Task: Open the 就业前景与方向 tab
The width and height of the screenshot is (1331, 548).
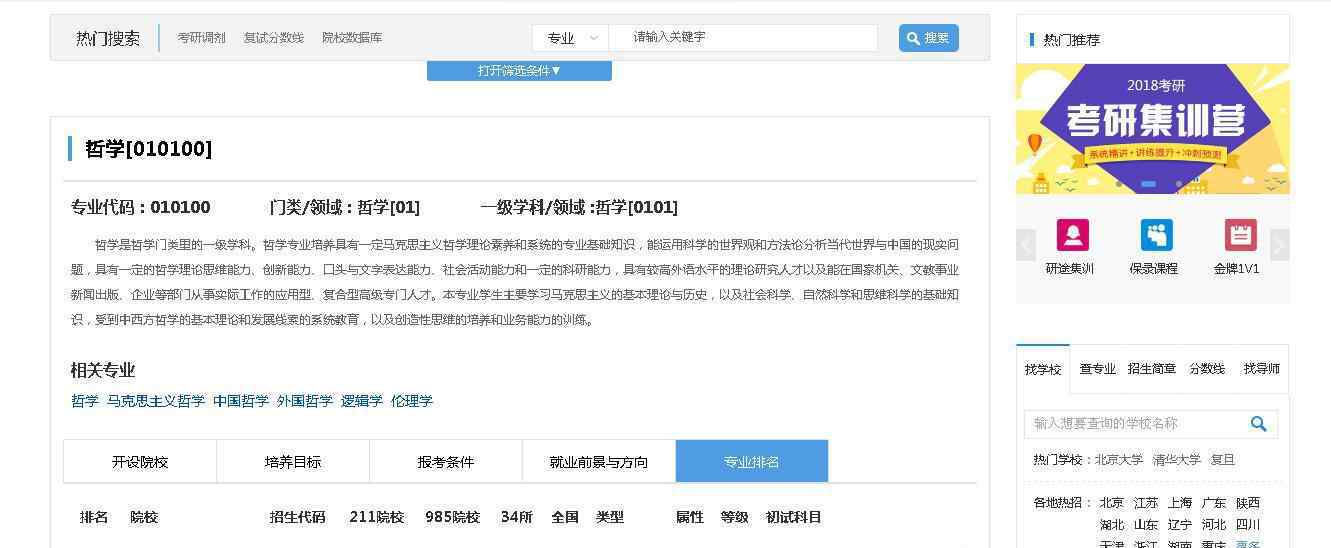Action: (598, 462)
